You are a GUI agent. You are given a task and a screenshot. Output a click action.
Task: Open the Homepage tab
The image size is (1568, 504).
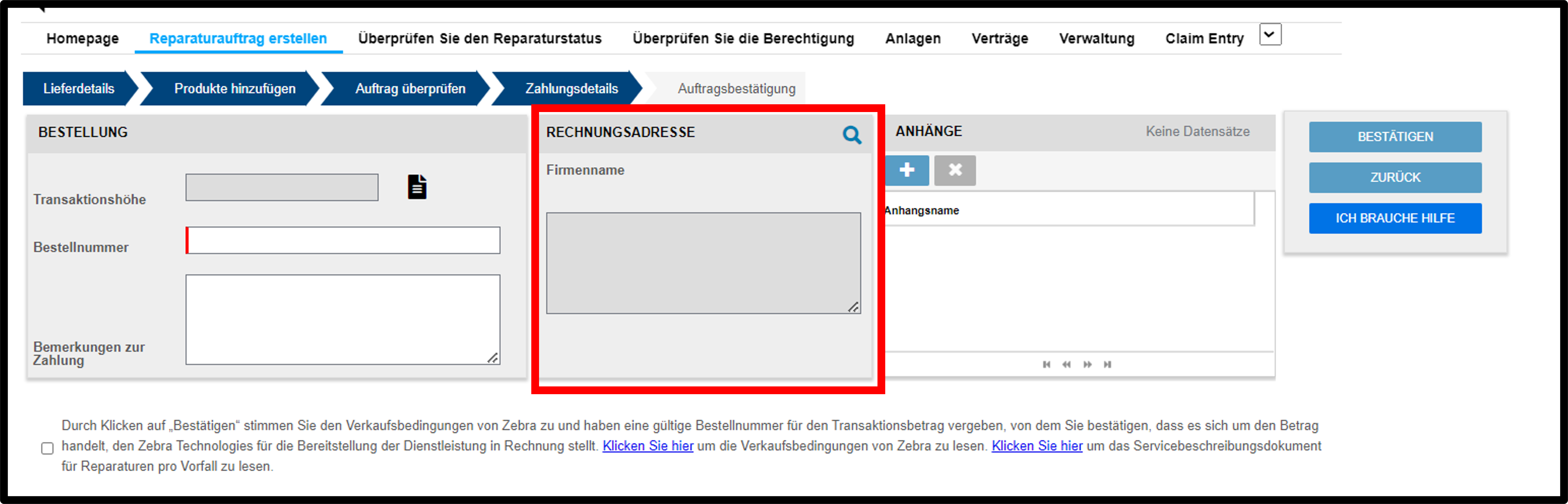83,38
